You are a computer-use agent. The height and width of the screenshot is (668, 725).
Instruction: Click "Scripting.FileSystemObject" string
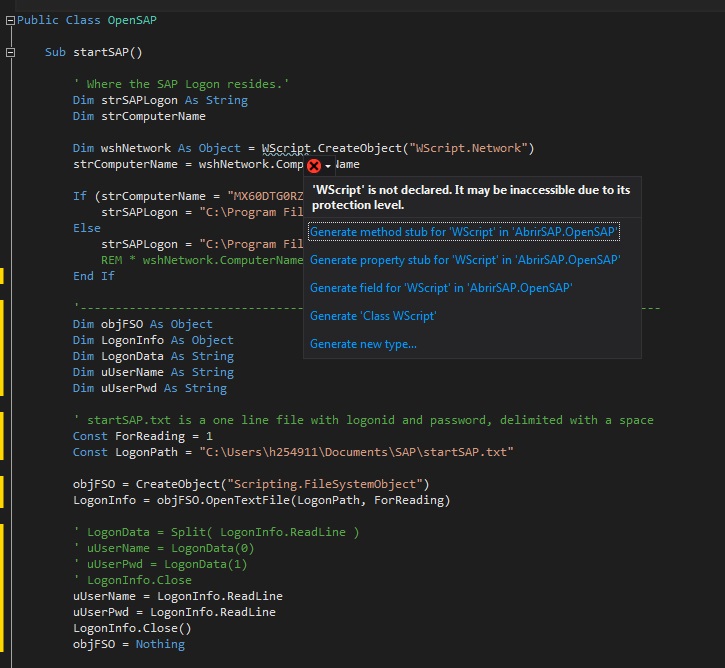pyautogui.click(x=325, y=484)
